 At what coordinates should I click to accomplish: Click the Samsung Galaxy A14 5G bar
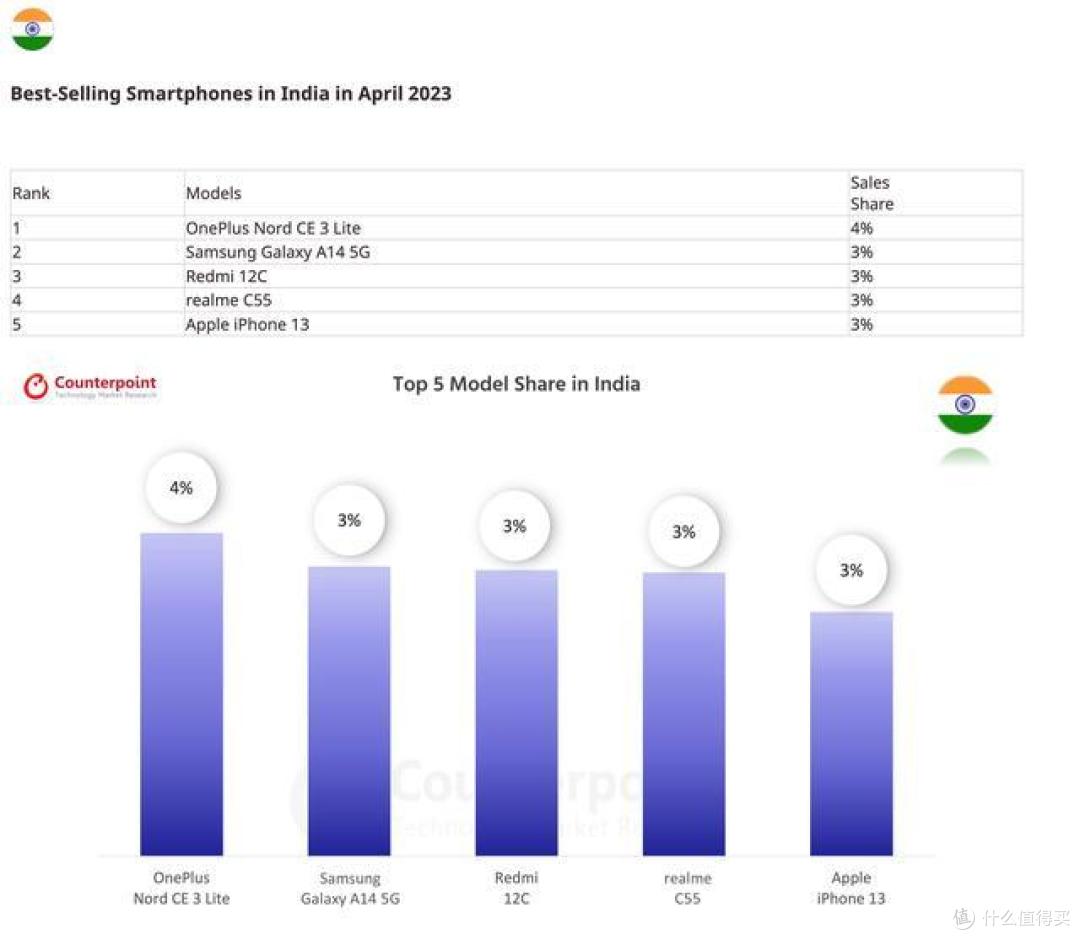pos(349,711)
